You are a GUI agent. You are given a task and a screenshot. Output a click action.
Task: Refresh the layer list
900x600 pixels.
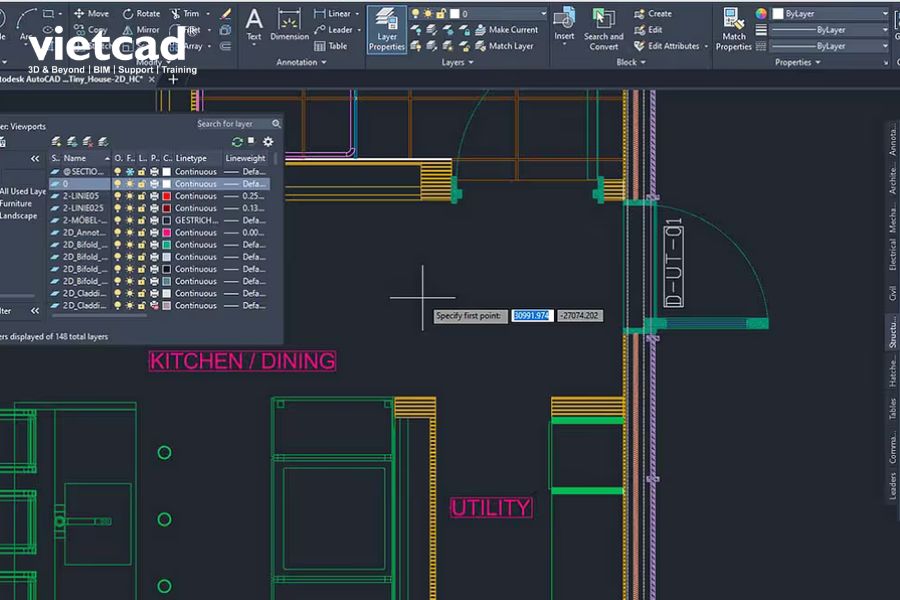tap(237, 141)
